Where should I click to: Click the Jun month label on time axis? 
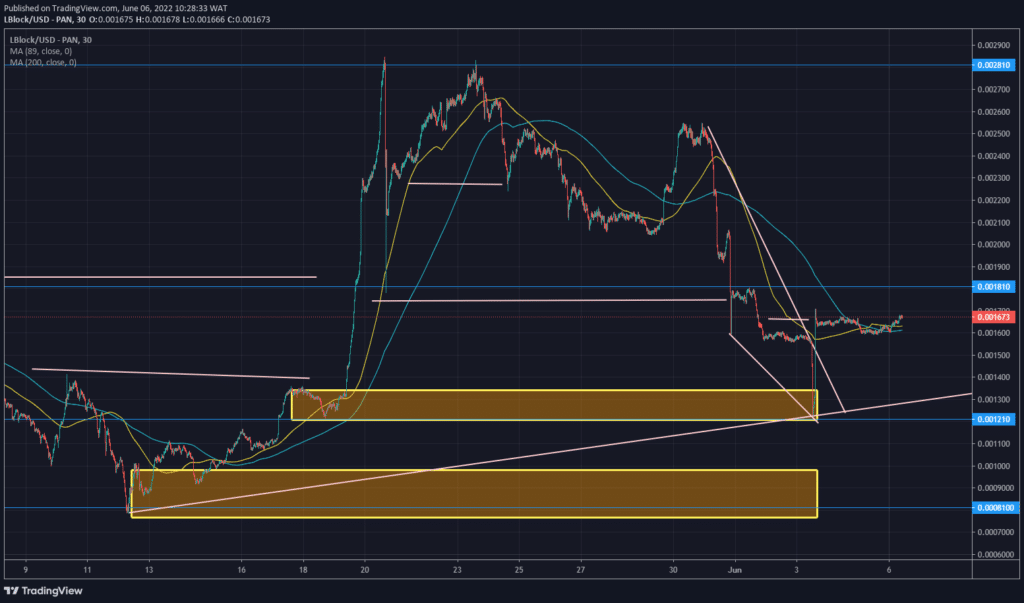[735, 570]
